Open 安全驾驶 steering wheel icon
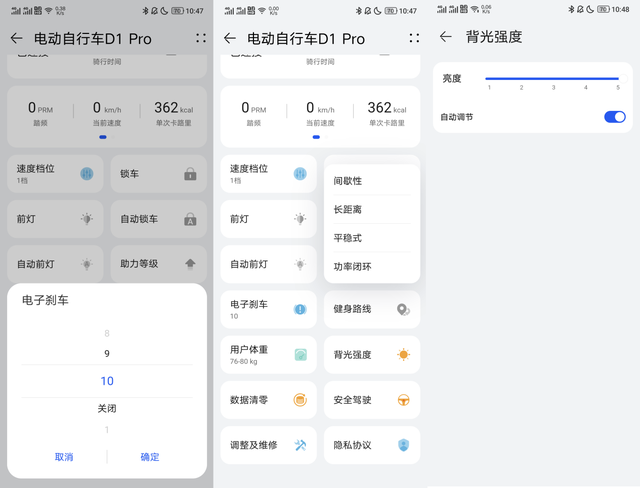Viewport: 640px width, 488px height. coord(403,400)
